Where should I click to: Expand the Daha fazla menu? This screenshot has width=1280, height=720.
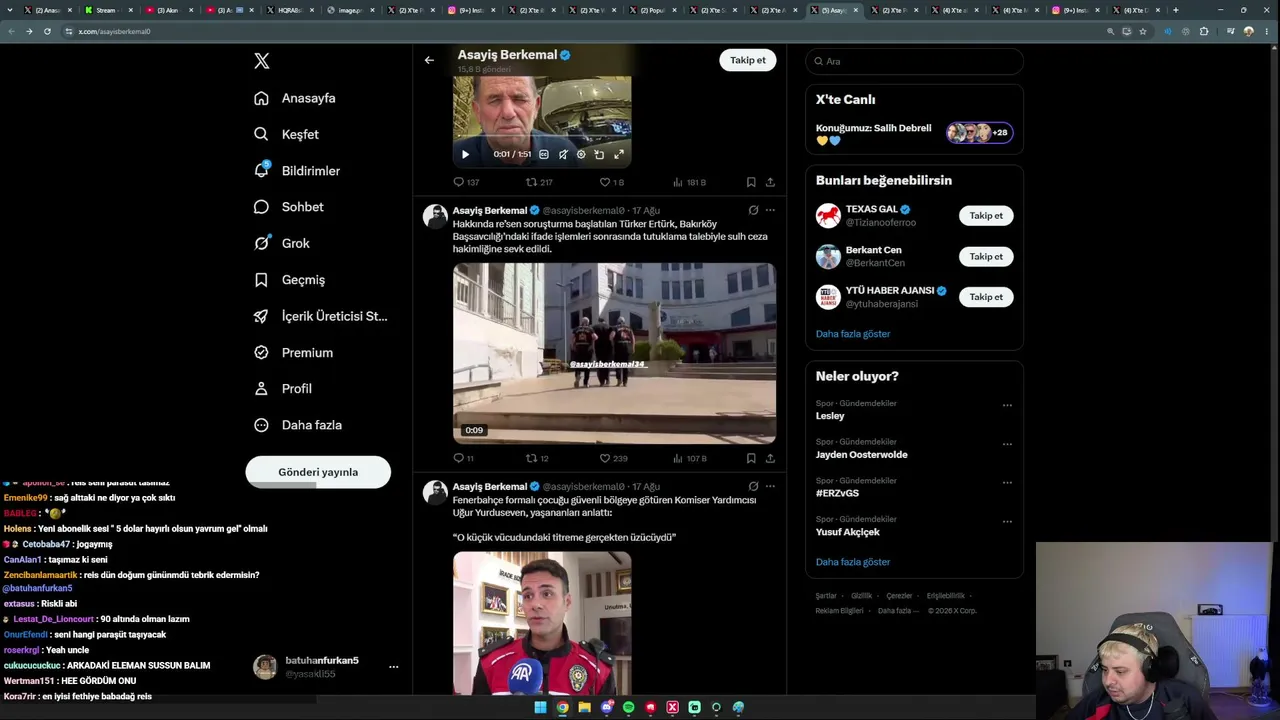298,425
